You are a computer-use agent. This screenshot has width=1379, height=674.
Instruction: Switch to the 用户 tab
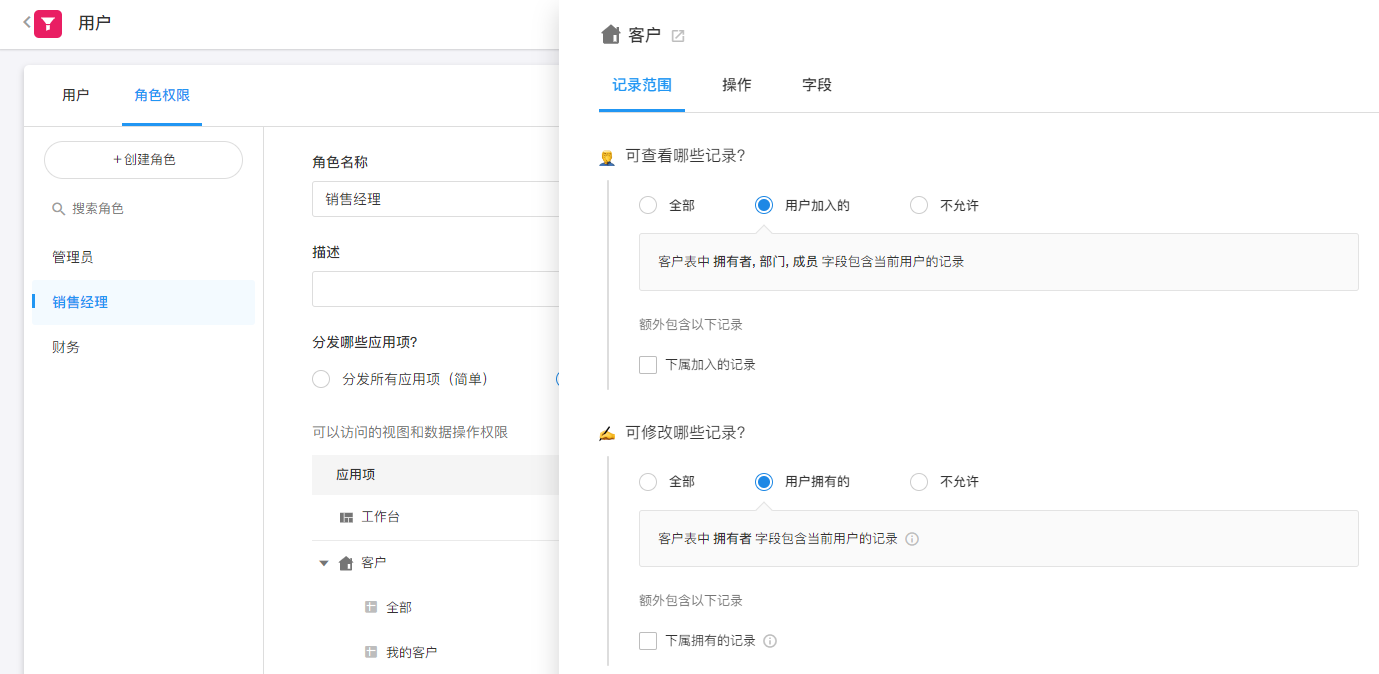(75, 96)
